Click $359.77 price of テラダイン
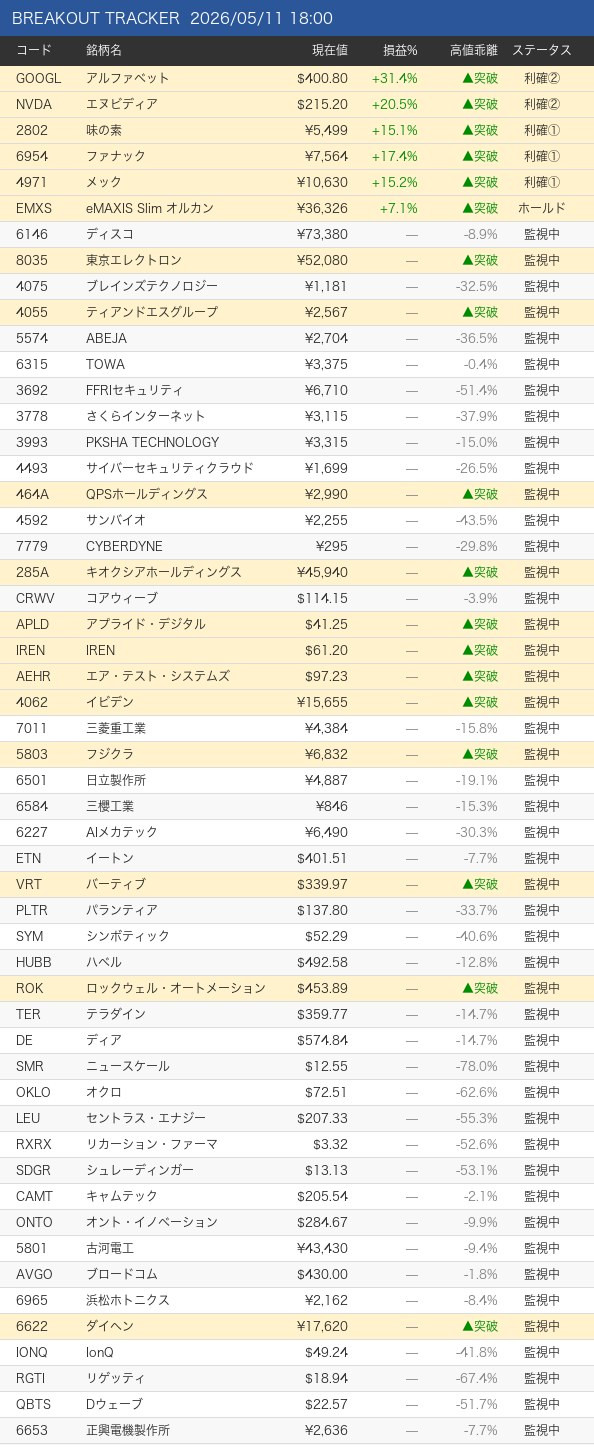The height and width of the screenshot is (1456, 594). (x=322, y=1014)
